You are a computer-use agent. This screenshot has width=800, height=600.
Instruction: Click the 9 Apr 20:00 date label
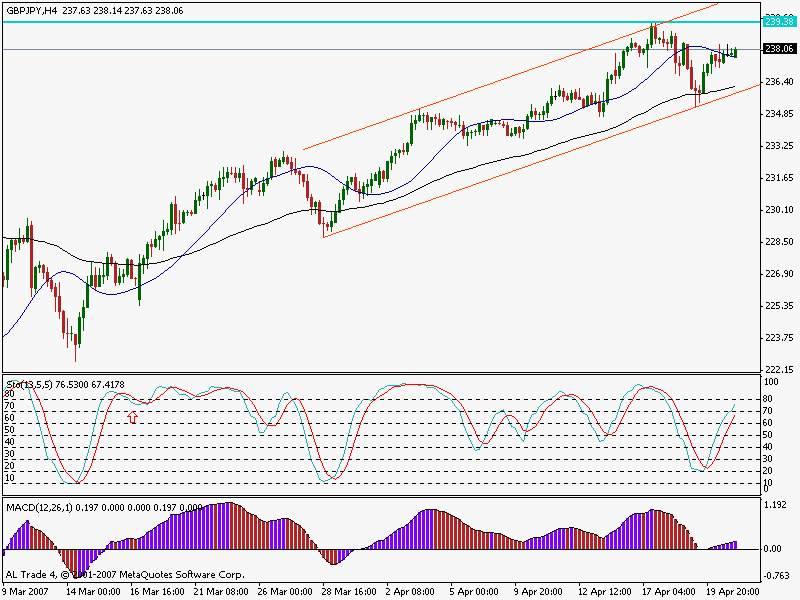pos(538,592)
